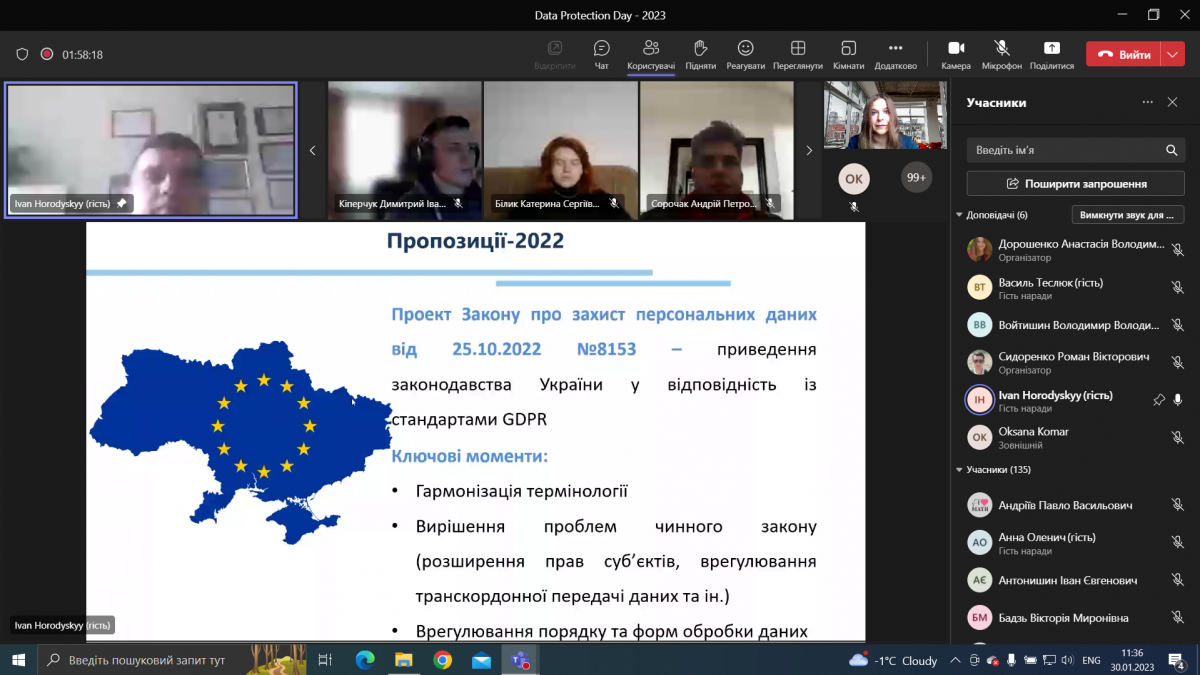Open Share (Поділитися) content tray

pyautogui.click(x=1052, y=54)
